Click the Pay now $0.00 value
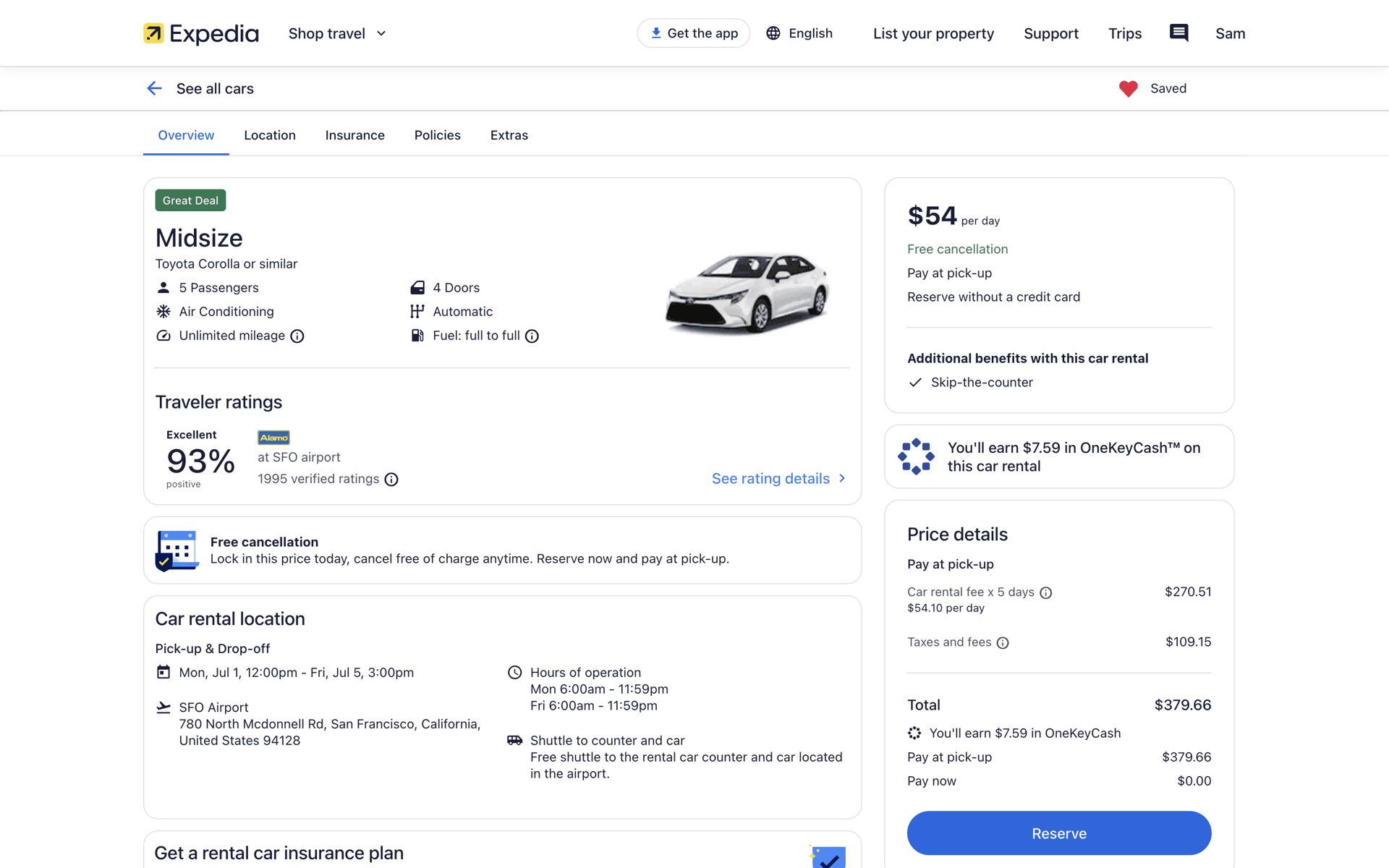Viewport: 1389px width, 868px height. pos(1194,780)
